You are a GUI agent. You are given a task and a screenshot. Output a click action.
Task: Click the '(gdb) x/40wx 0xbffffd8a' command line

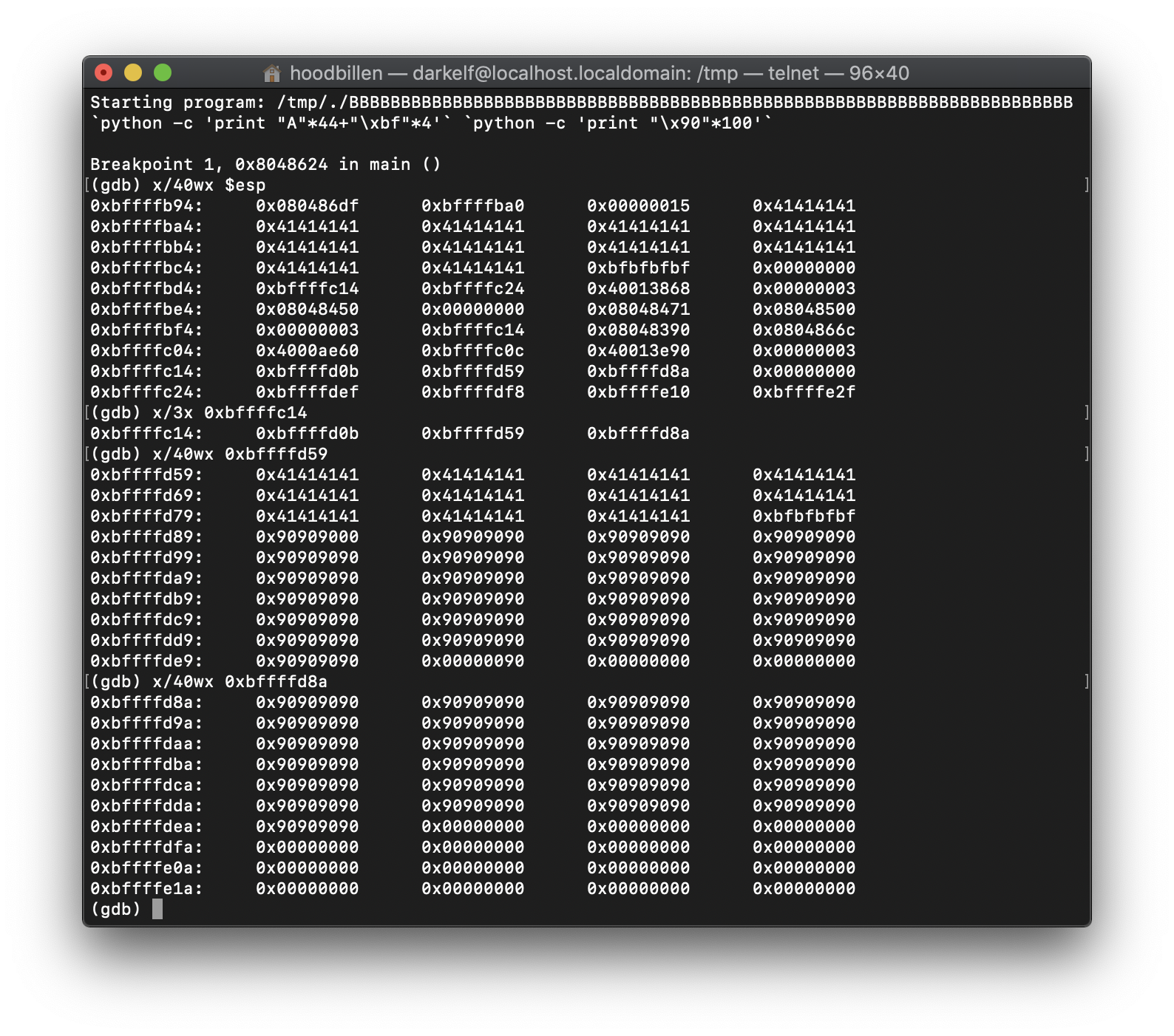208,681
